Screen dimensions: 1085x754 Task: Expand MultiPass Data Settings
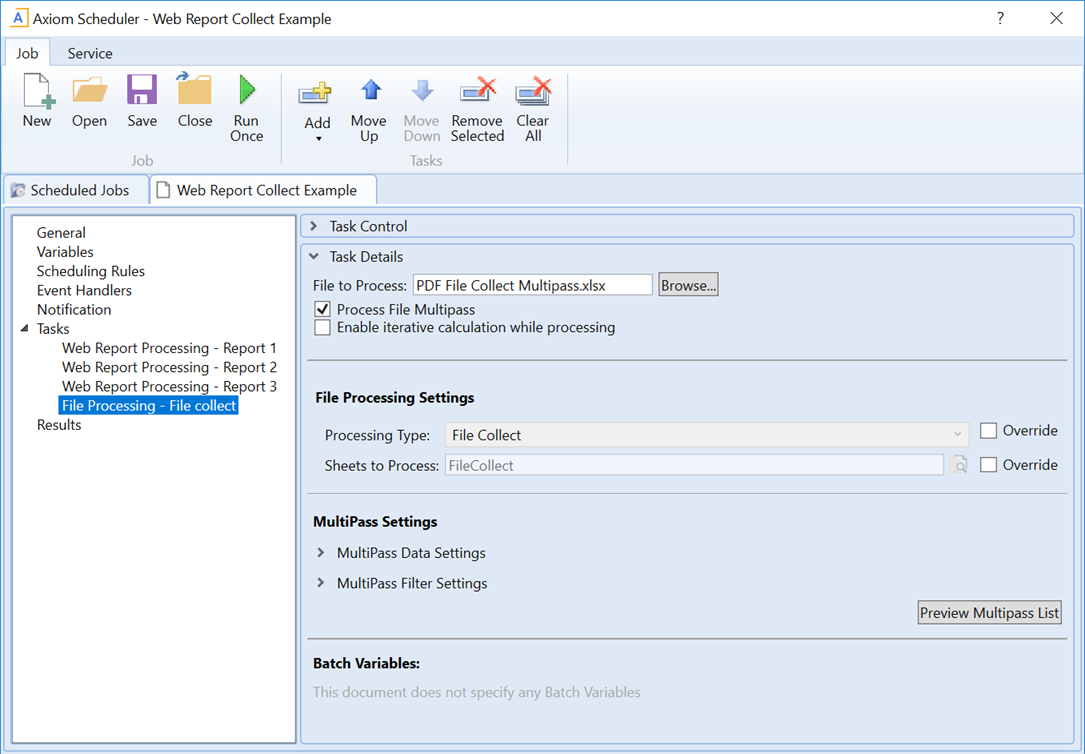click(x=321, y=553)
